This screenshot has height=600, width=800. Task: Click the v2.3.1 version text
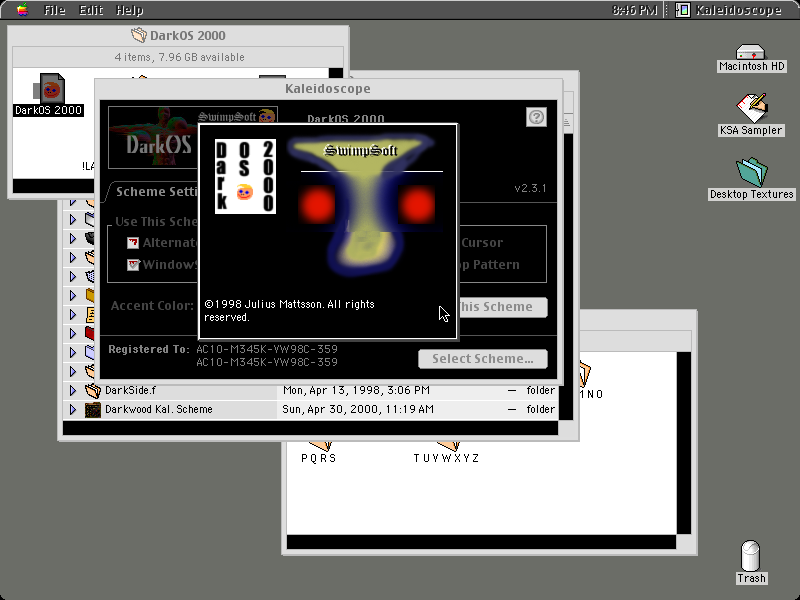530,188
